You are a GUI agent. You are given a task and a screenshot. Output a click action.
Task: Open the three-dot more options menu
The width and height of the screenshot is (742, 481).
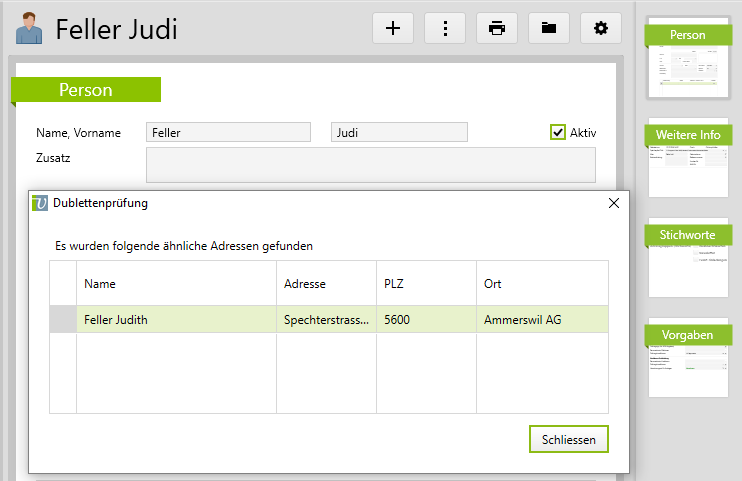(x=445, y=28)
